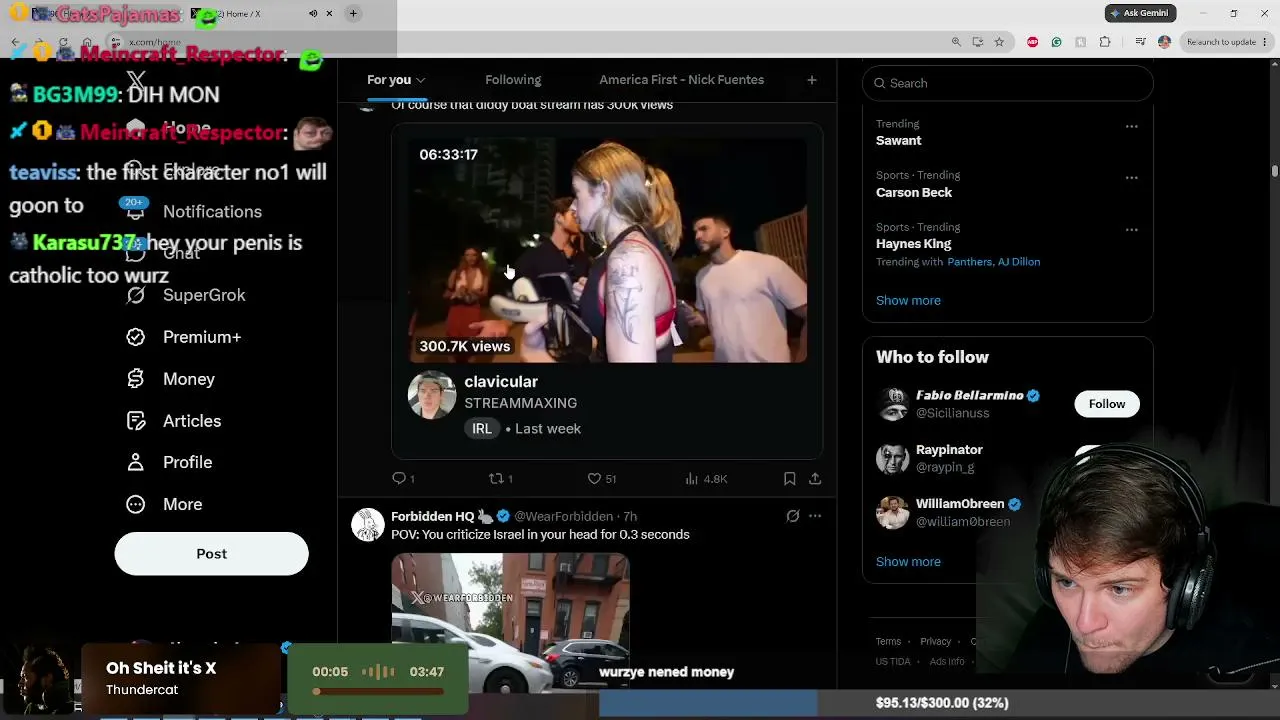Repost the diddy boat stream post

[x=500, y=479]
